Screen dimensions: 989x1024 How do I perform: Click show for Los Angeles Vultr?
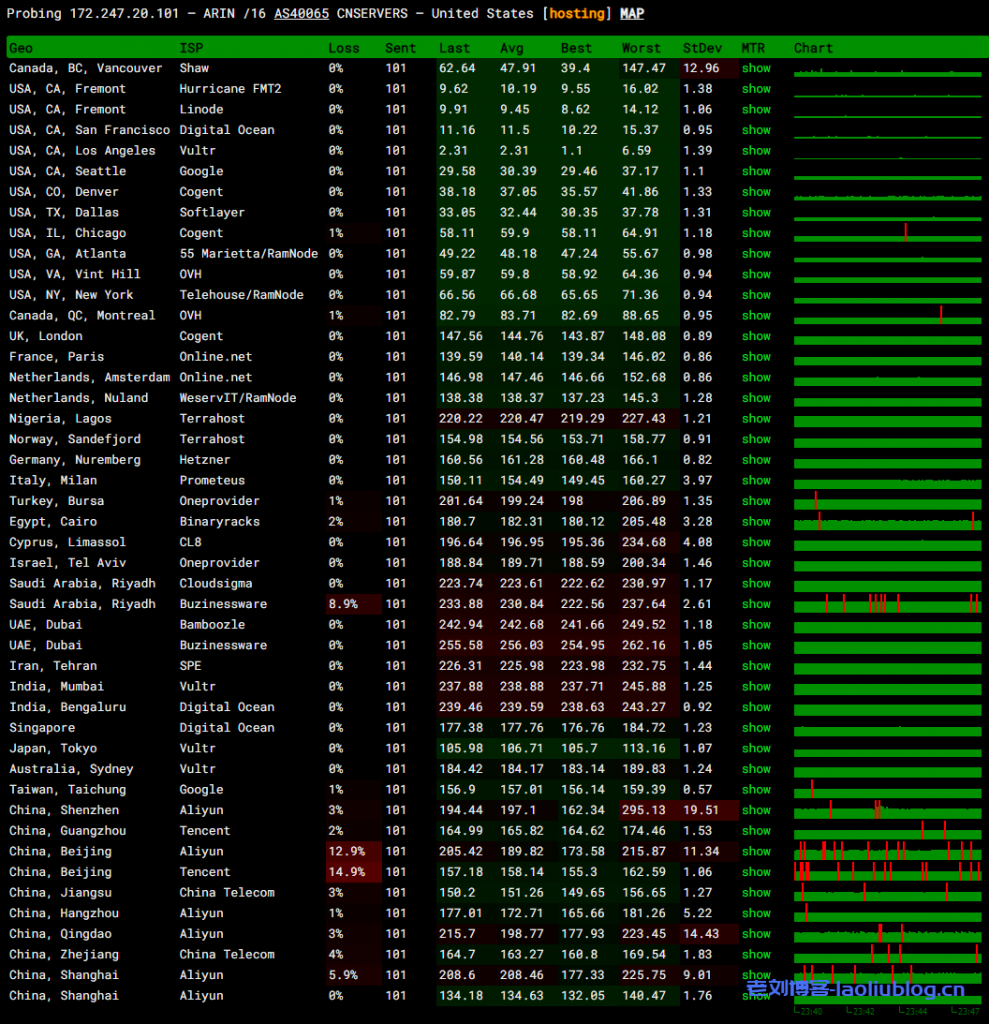tap(756, 150)
